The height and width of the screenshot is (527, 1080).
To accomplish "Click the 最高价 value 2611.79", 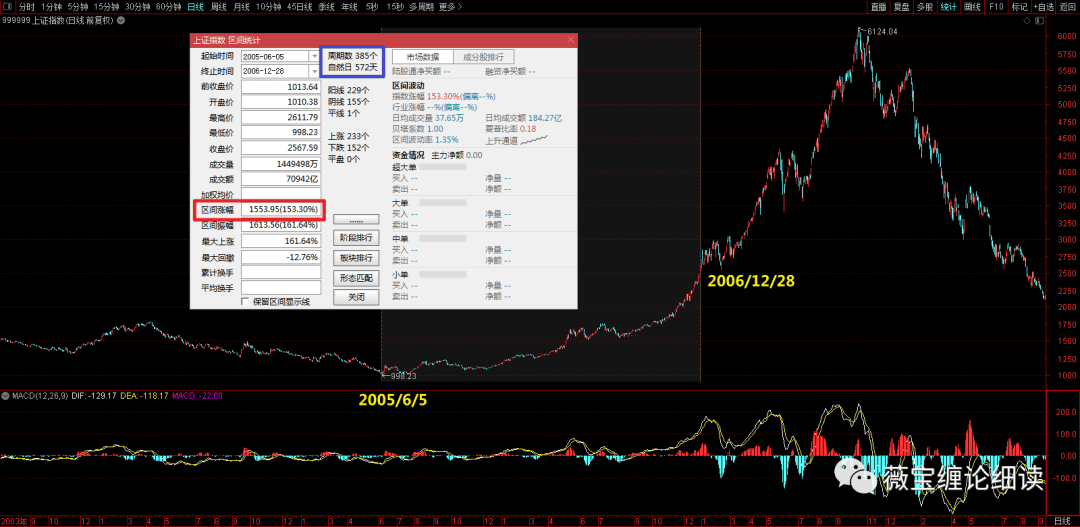I will 281,118.
